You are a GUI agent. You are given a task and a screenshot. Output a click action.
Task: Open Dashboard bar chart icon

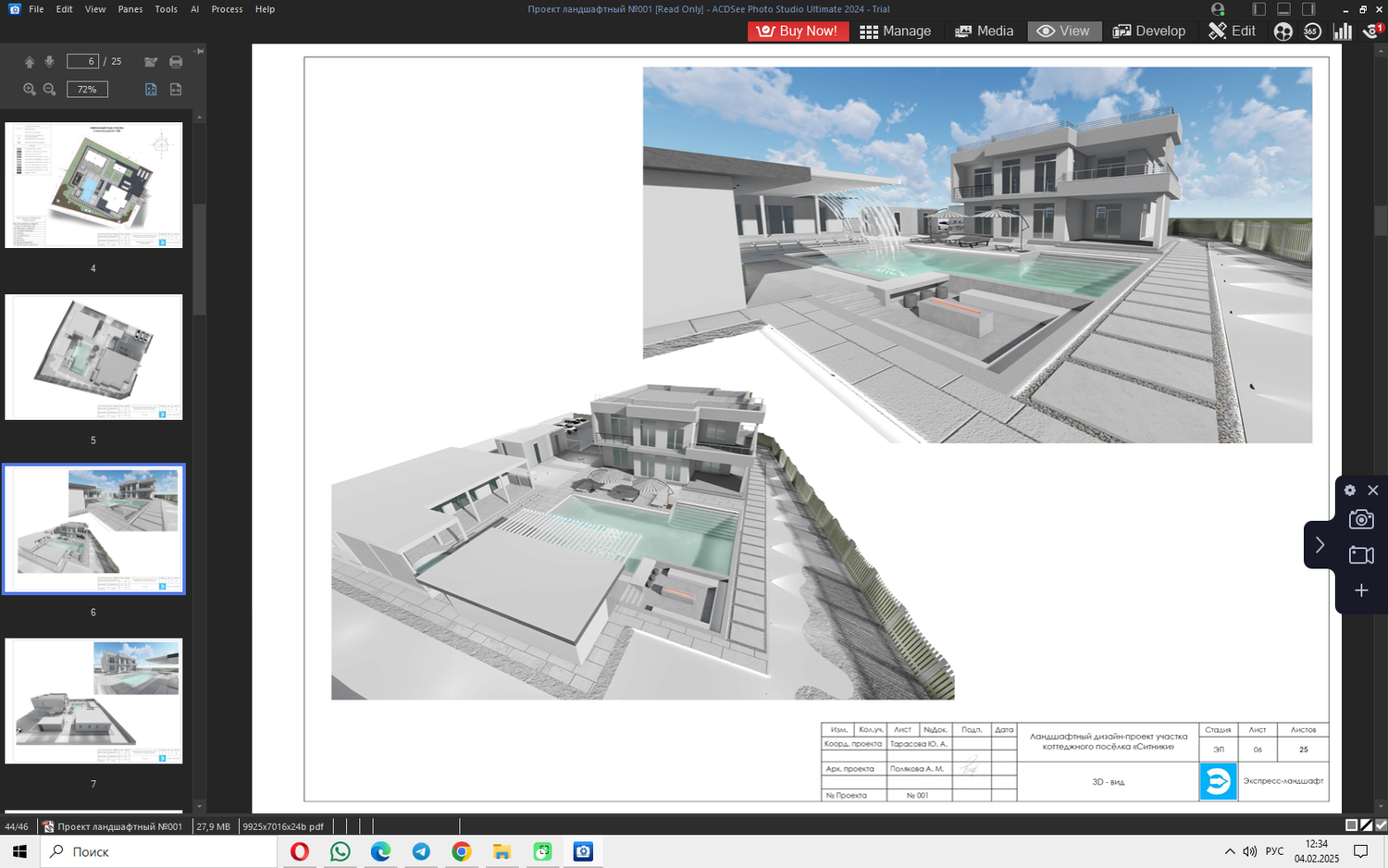[1343, 31]
